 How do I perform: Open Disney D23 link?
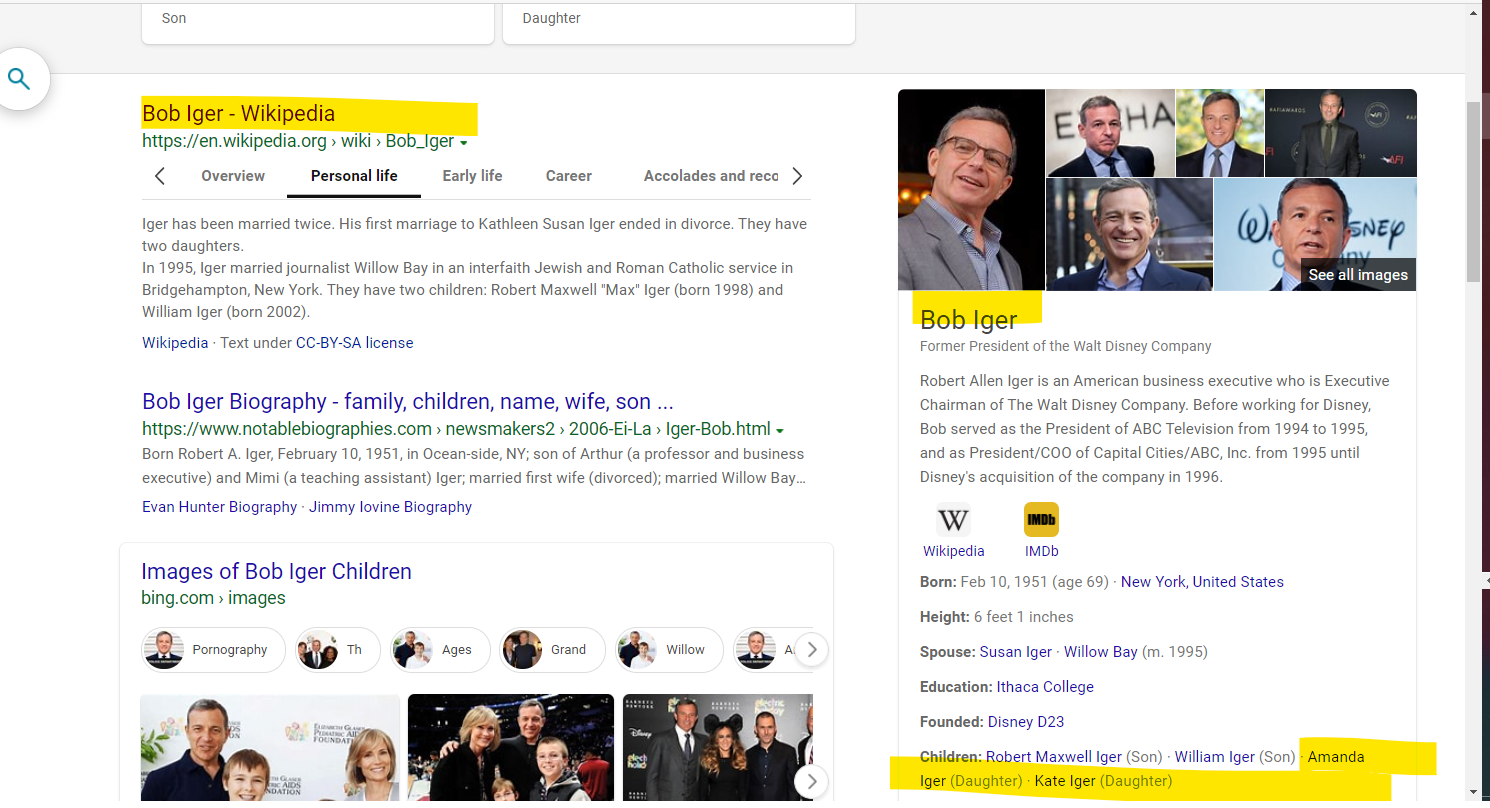click(x=1026, y=722)
